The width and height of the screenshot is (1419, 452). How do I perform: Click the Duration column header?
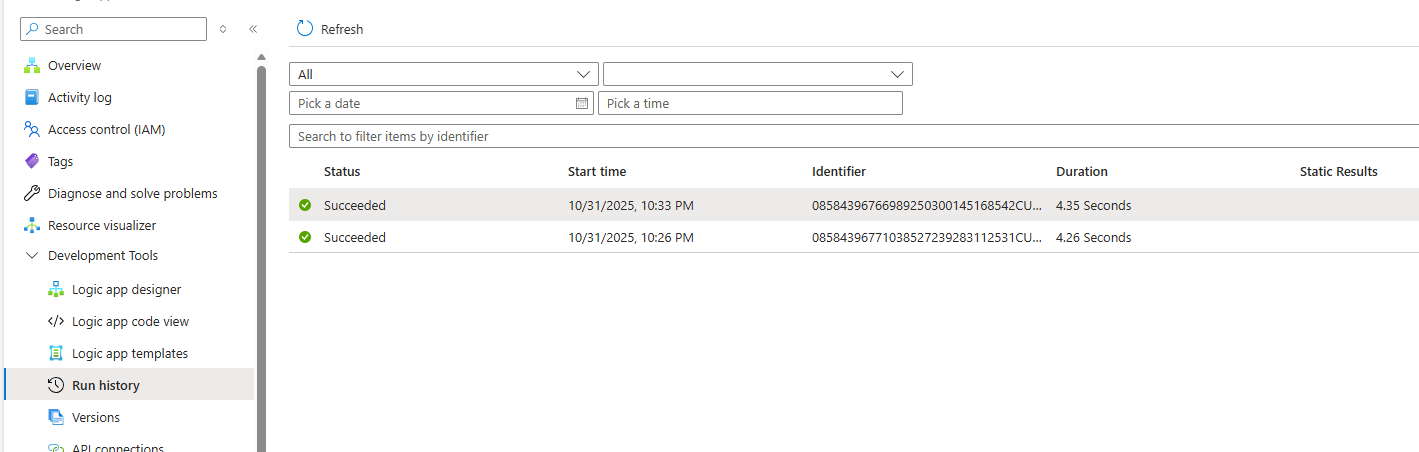1082,172
